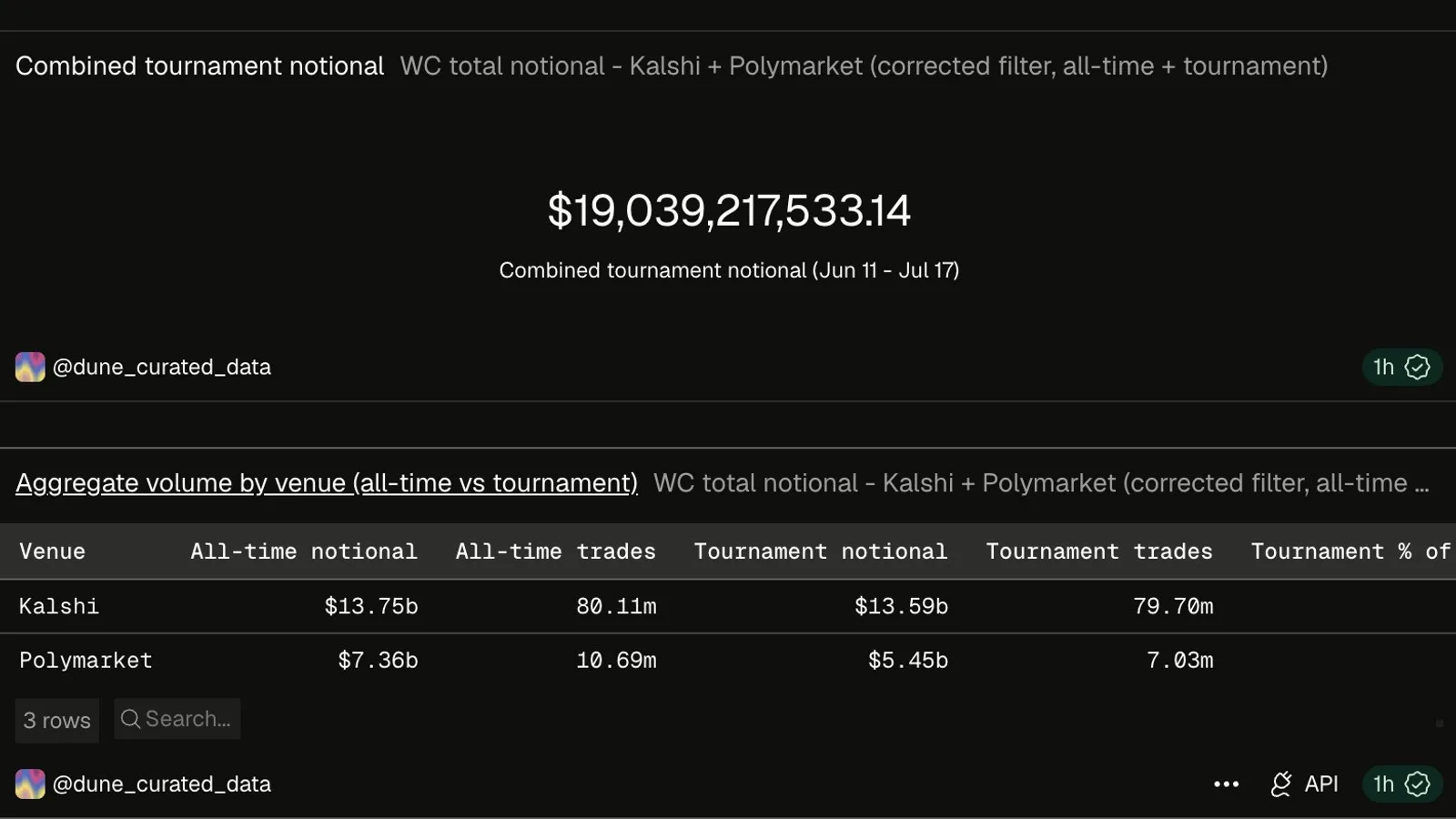Viewport: 1456px width, 819px height.
Task: Click the 3 rows count button
Action: [56, 720]
